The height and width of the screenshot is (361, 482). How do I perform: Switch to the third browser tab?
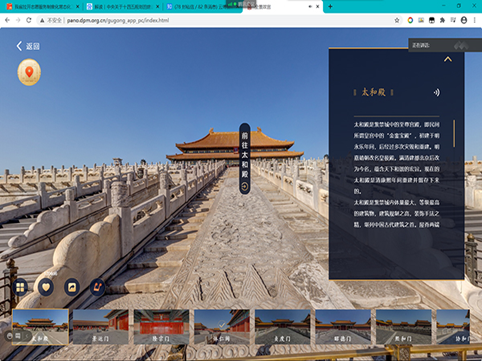[202, 6]
